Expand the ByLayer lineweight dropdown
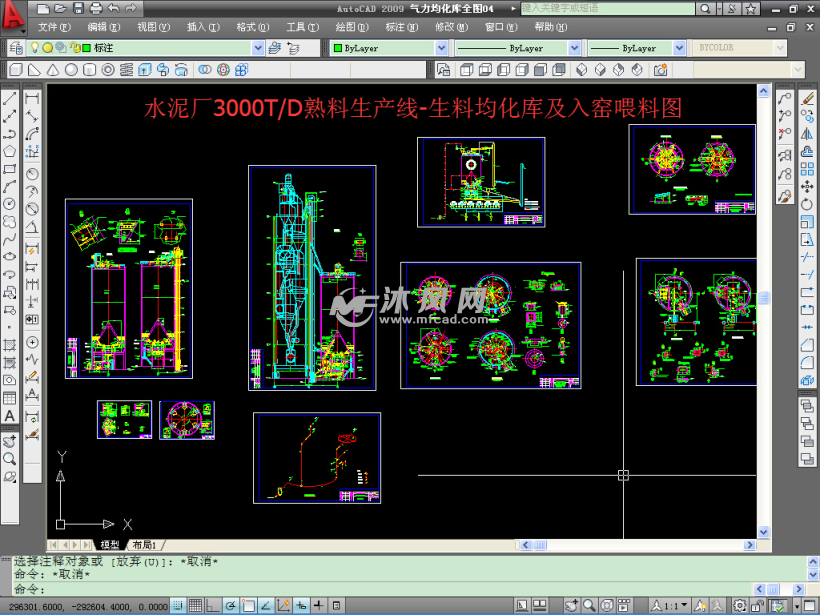 pyautogui.click(x=679, y=48)
